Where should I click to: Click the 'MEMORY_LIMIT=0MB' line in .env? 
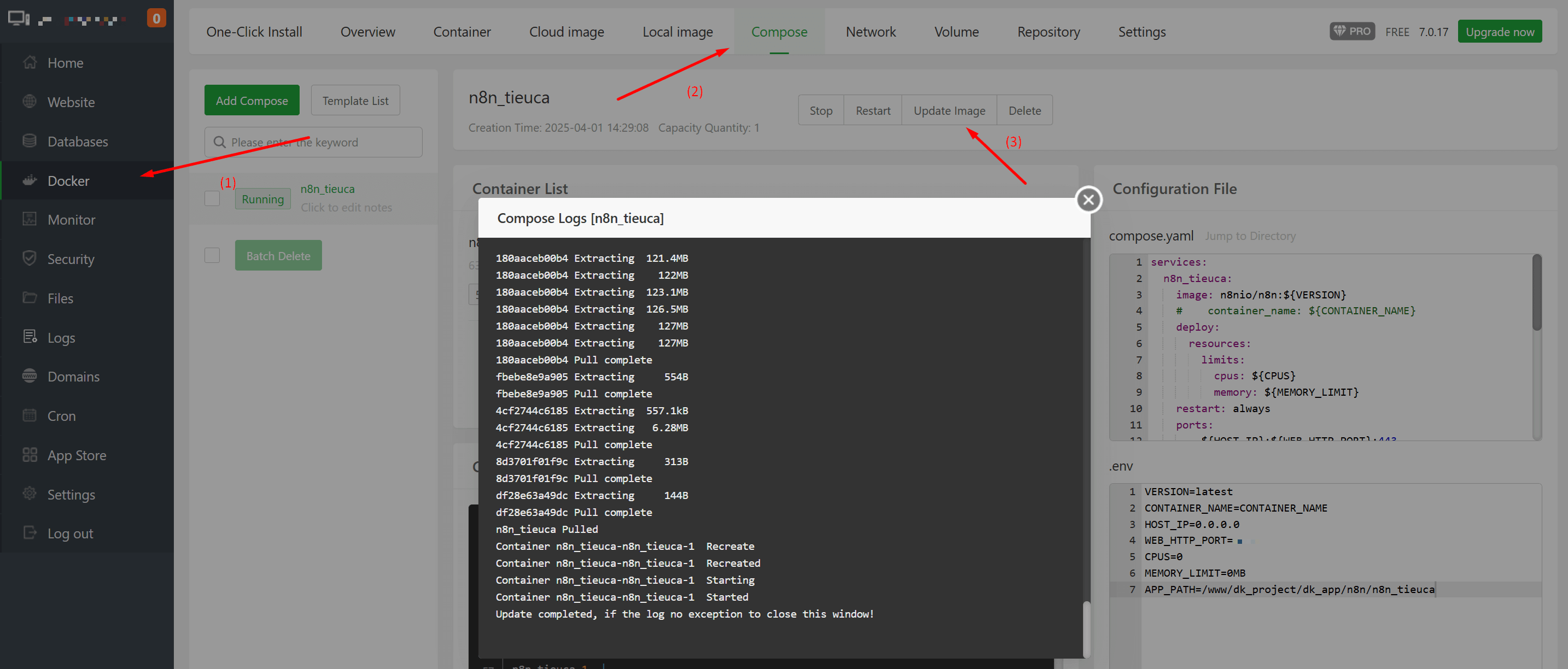coord(1194,573)
